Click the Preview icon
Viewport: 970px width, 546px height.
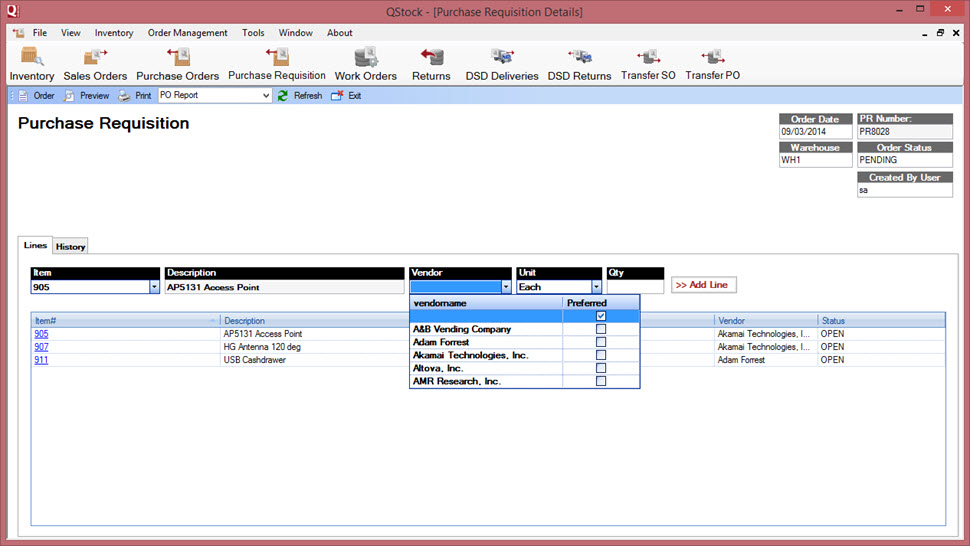(x=69, y=96)
